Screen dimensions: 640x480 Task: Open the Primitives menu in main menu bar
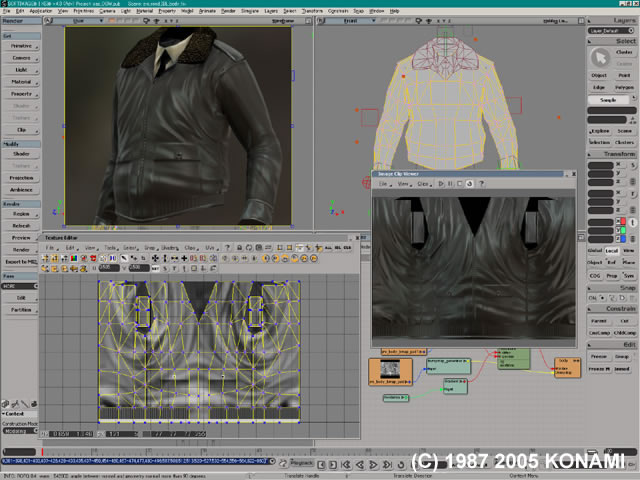pos(83,11)
